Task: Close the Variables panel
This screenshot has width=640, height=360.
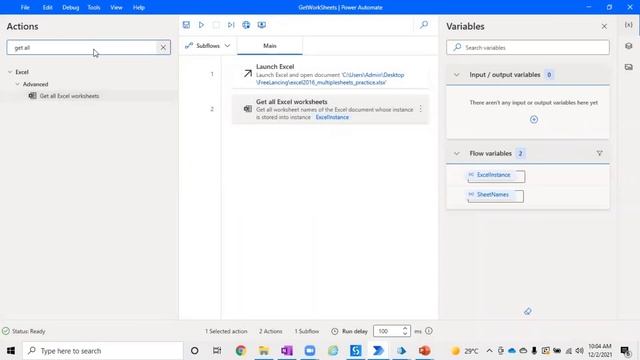Action: [x=604, y=27]
